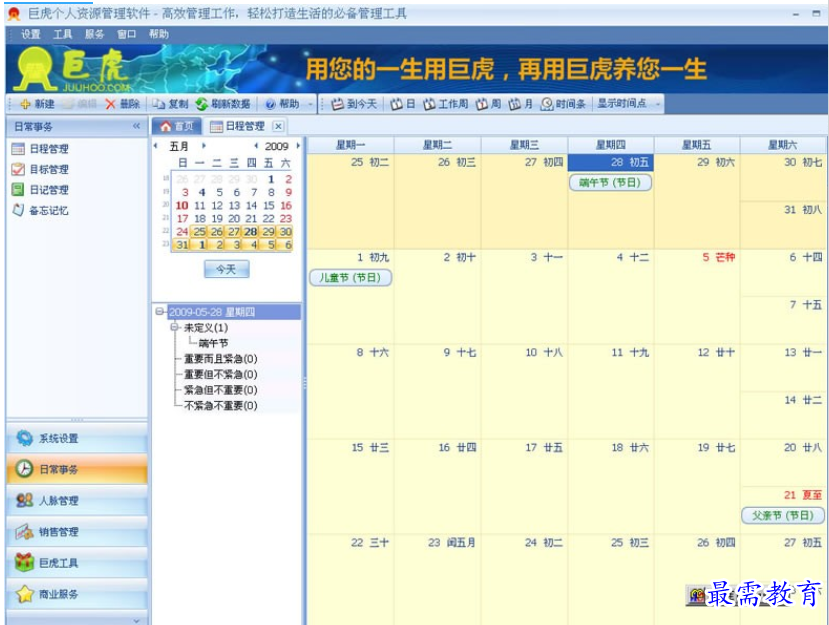829x625 pixels.
Task: Open the 帮助 menu in menu bar
Action: coord(159,34)
